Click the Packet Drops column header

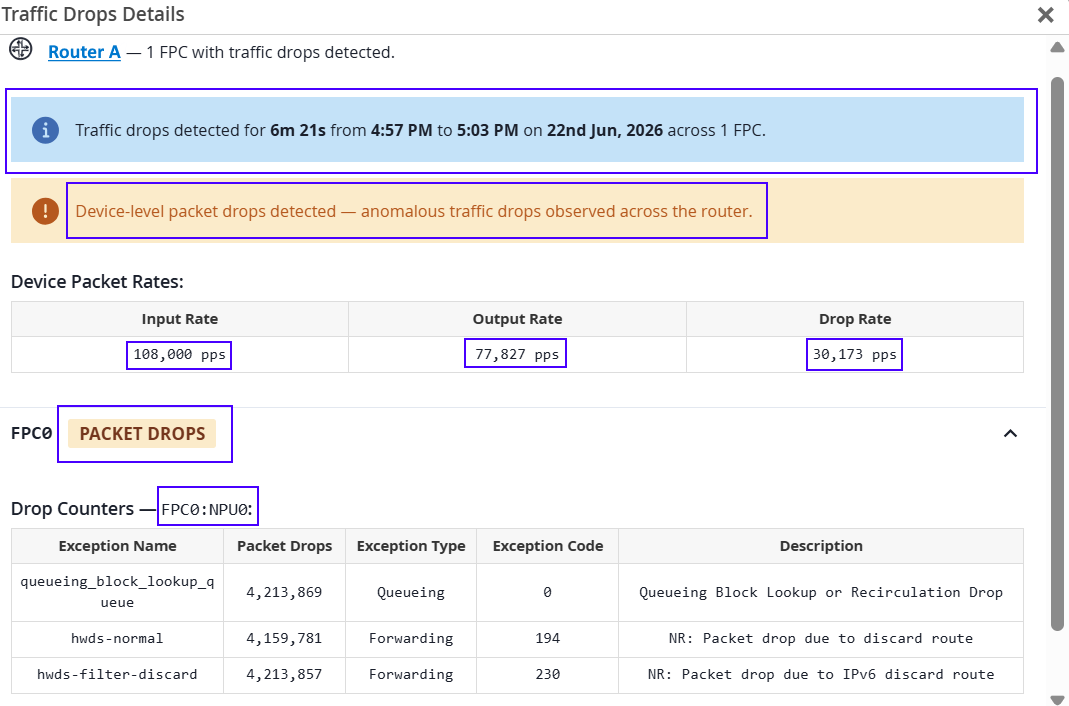[x=284, y=546]
